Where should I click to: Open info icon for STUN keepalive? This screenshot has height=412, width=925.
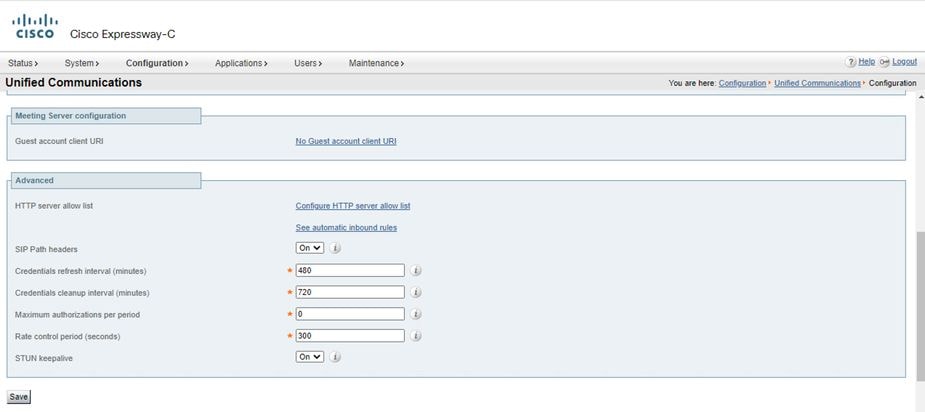click(x=335, y=357)
